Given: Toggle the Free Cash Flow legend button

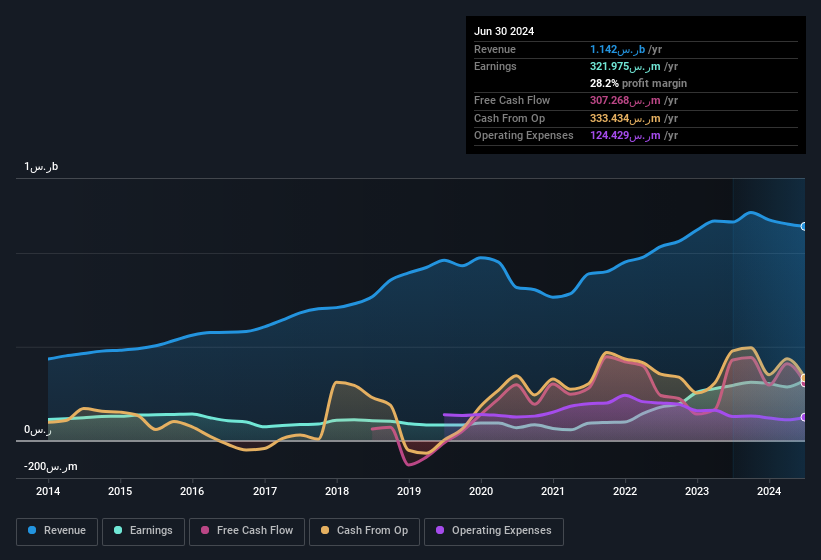Looking at the screenshot, I should [247, 531].
